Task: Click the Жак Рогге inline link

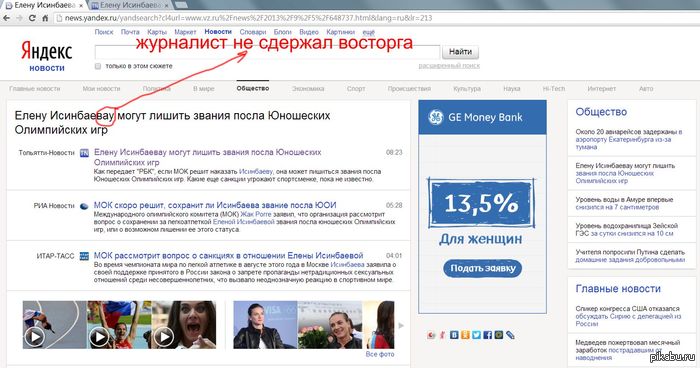Action: pyautogui.click(x=256, y=214)
